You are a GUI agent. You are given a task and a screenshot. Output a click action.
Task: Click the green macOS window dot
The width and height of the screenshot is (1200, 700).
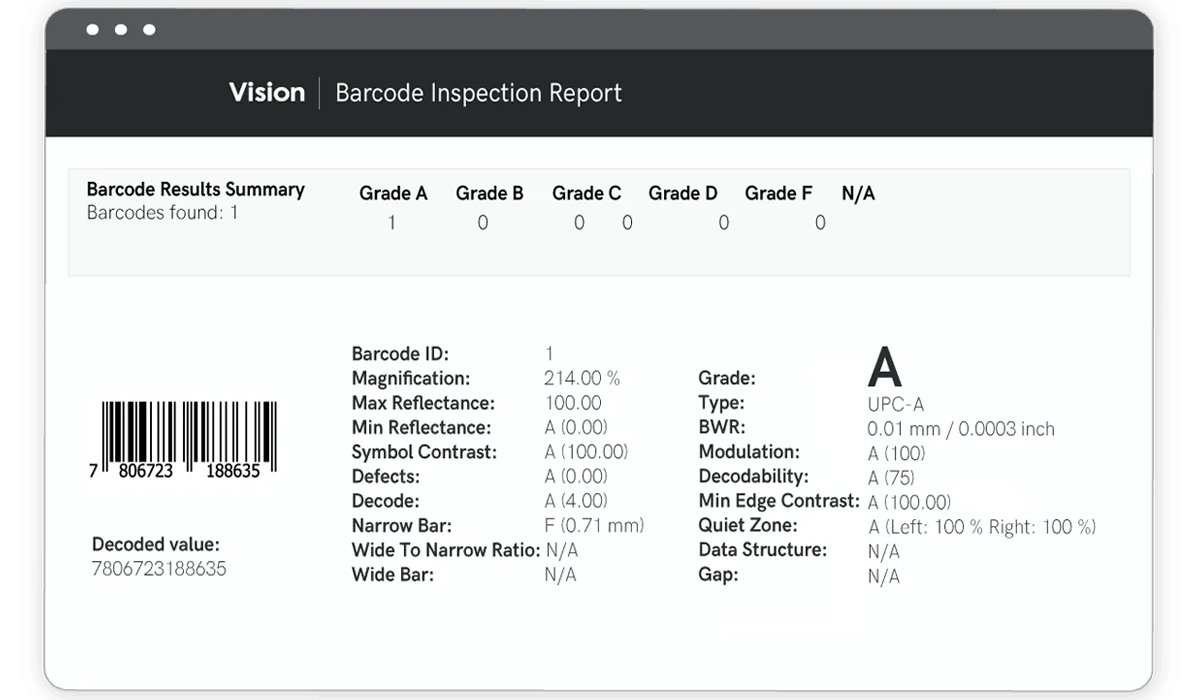tap(148, 29)
